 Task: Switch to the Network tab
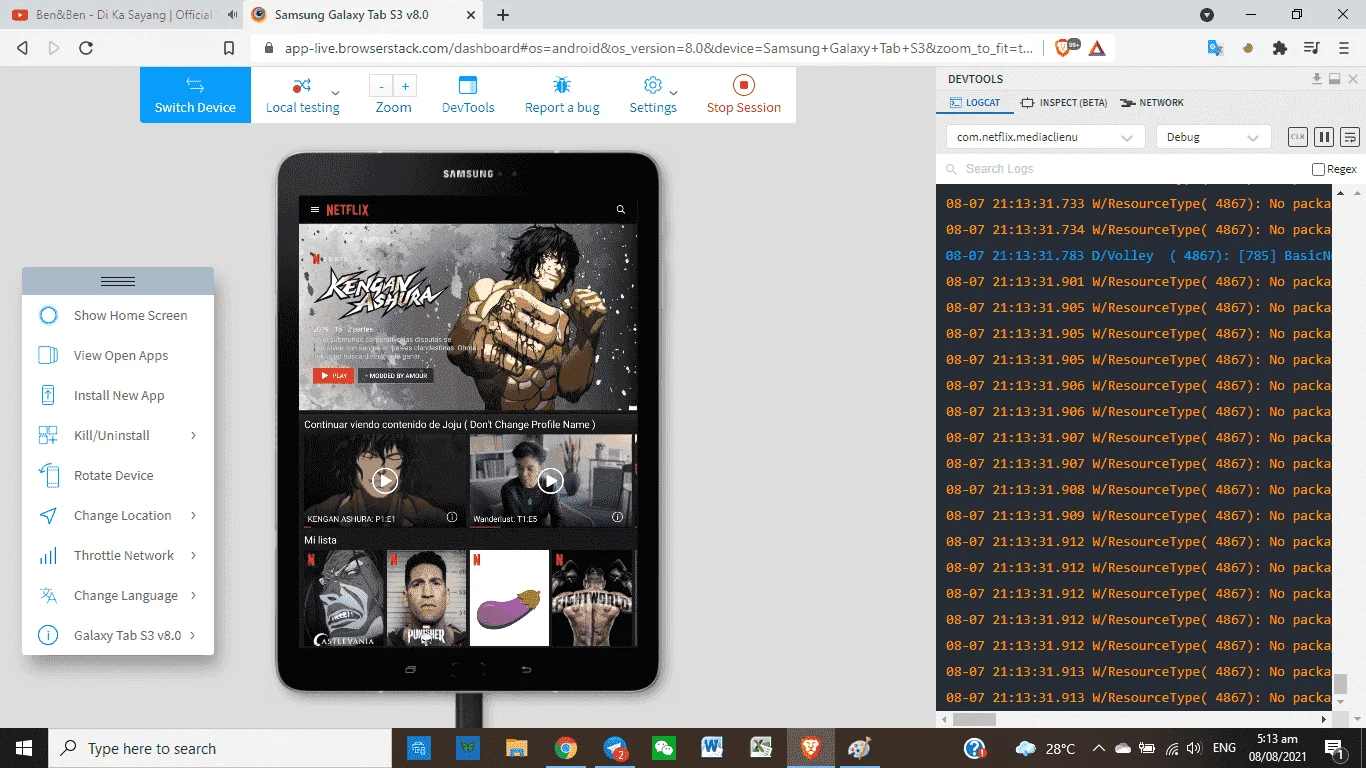click(x=1152, y=103)
